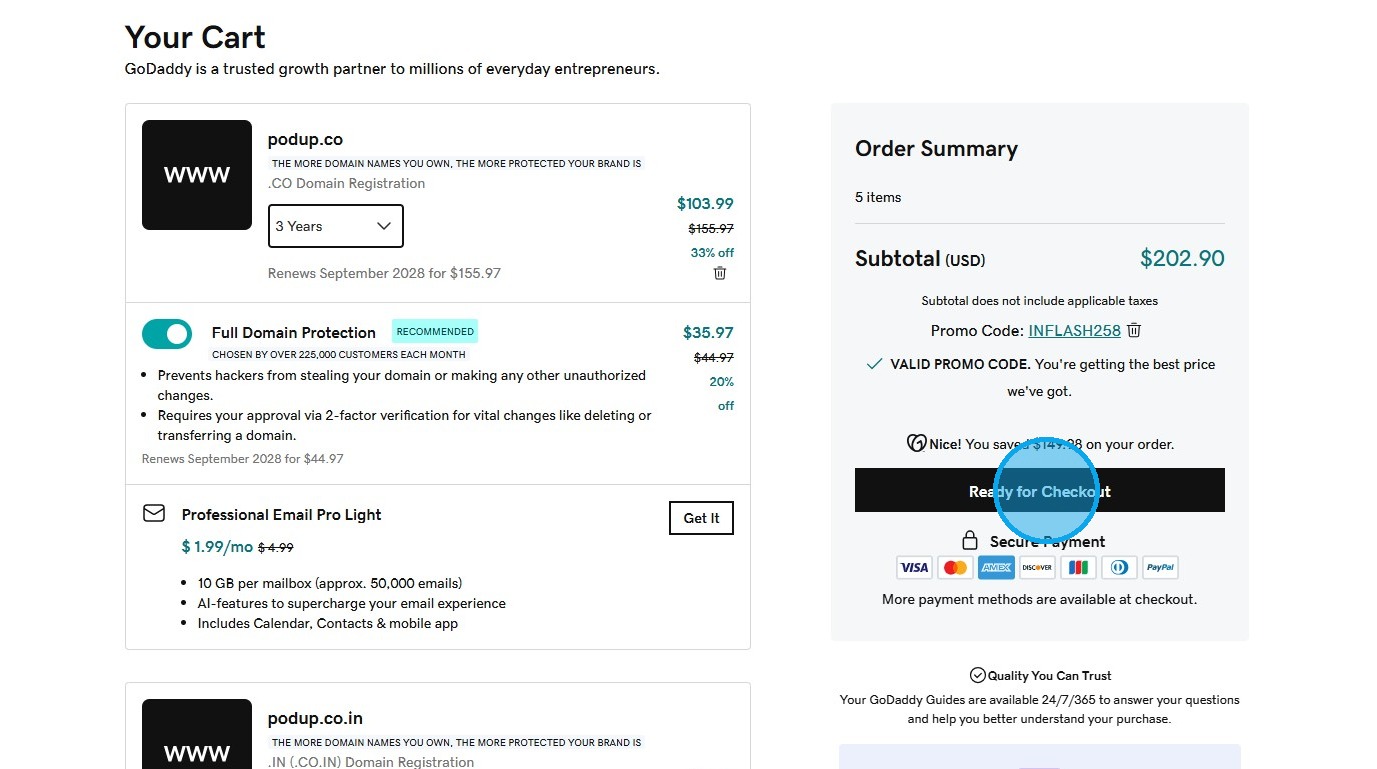Open the 3 Years term dropdown
The image size is (1377, 769).
pos(335,226)
